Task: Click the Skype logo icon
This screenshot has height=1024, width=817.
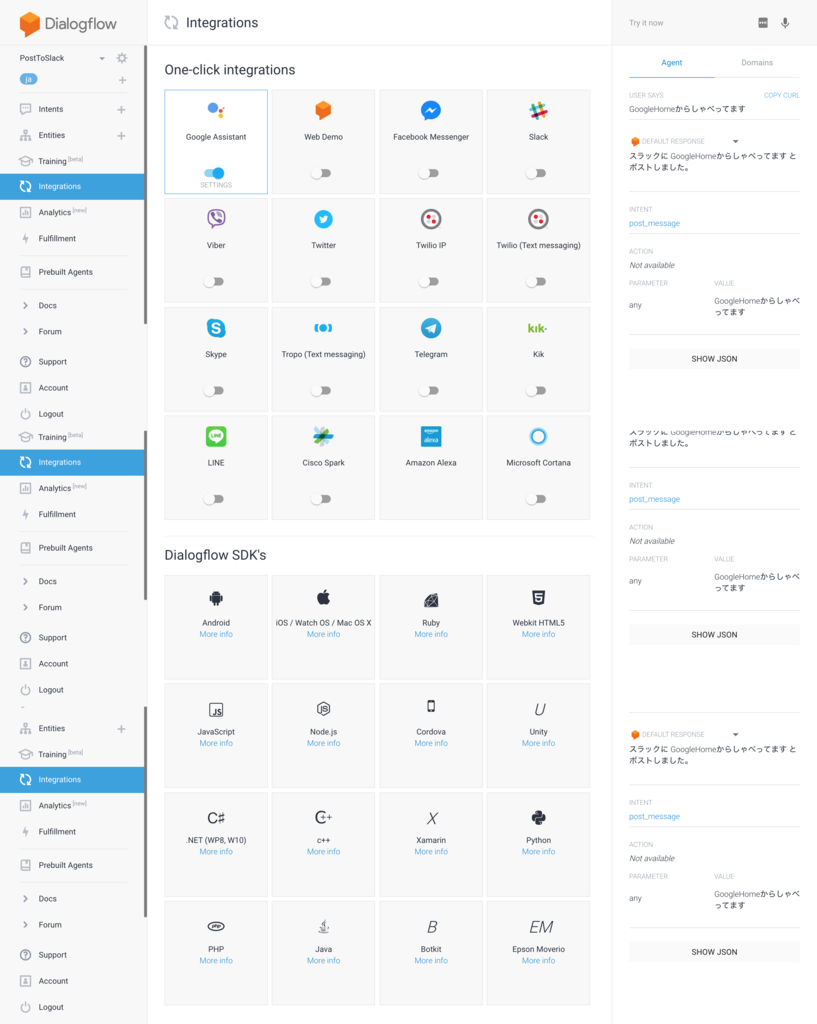Action: coord(216,328)
